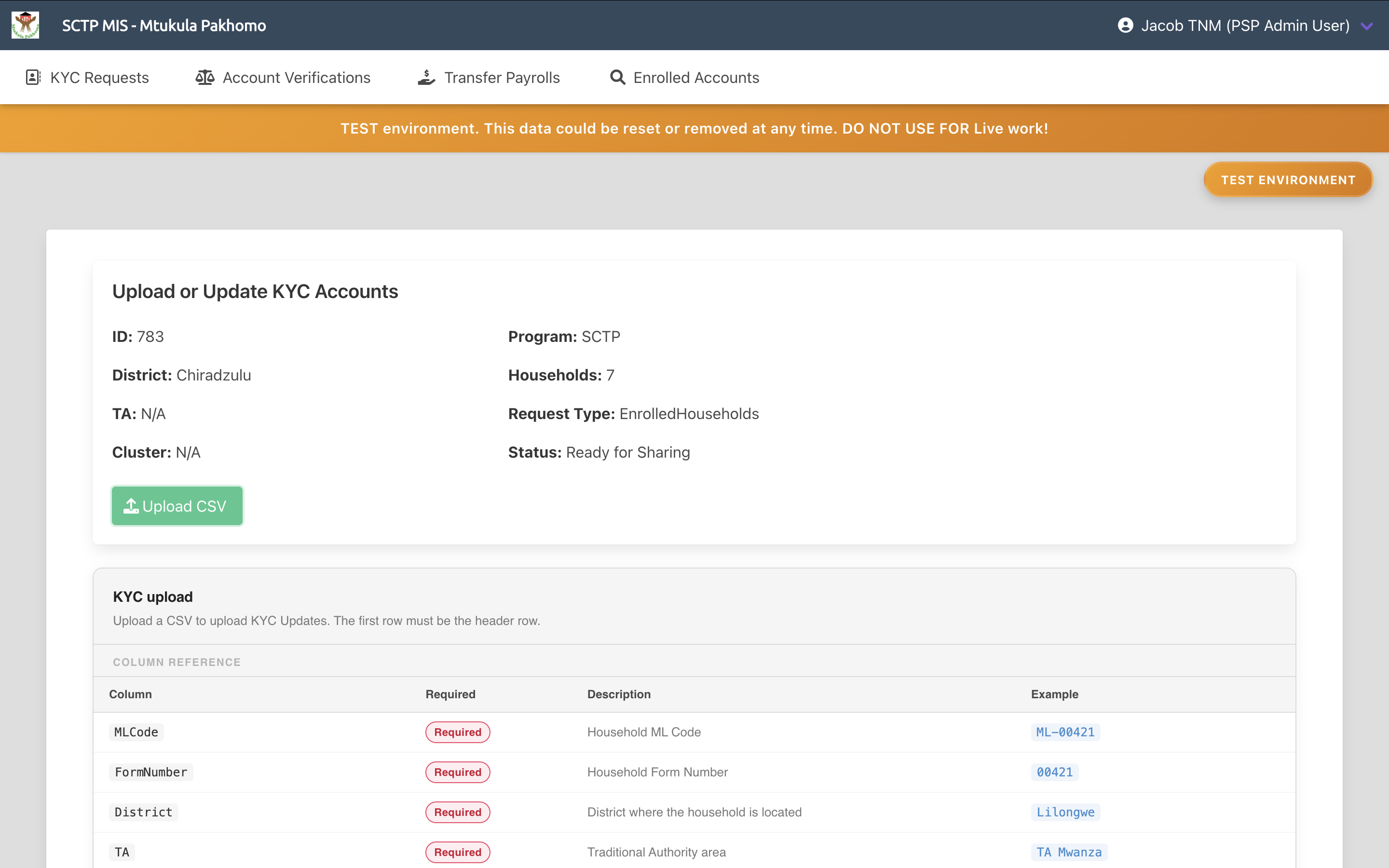Image resolution: width=1389 pixels, height=868 pixels.
Task: Click the Traditional Authority area description
Action: click(x=656, y=852)
